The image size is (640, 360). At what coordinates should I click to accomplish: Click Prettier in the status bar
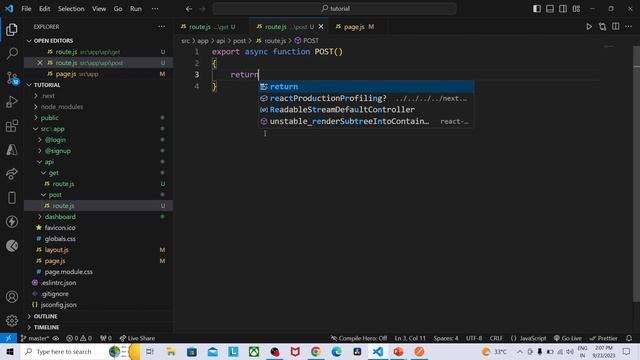603,338
